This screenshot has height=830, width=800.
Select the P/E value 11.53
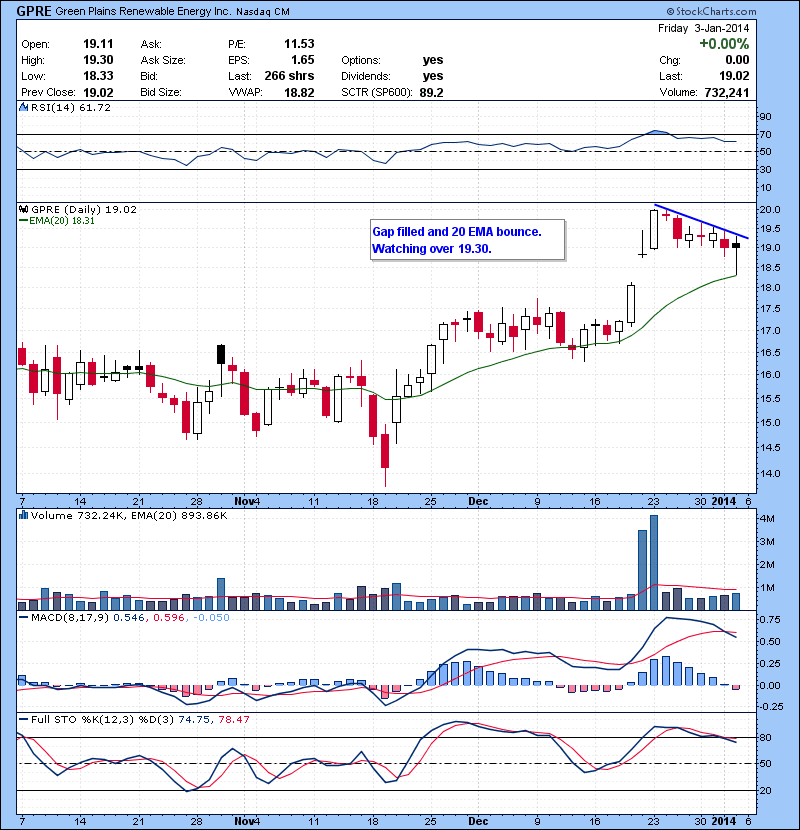299,44
